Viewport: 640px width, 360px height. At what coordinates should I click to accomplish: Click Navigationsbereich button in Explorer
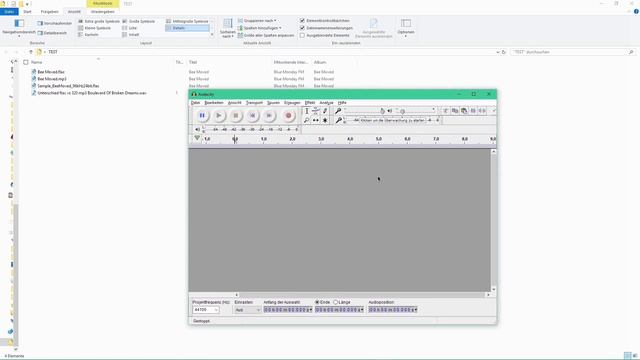pyautogui.click(x=19, y=27)
